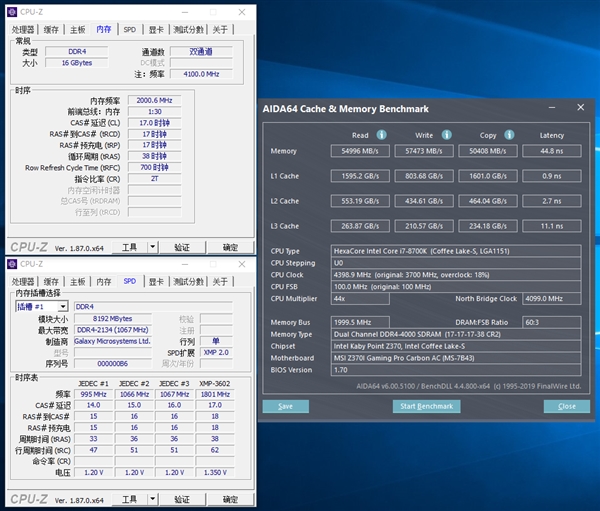Click the Close button in AIDA64

pyautogui.click(x=566, y=406)
